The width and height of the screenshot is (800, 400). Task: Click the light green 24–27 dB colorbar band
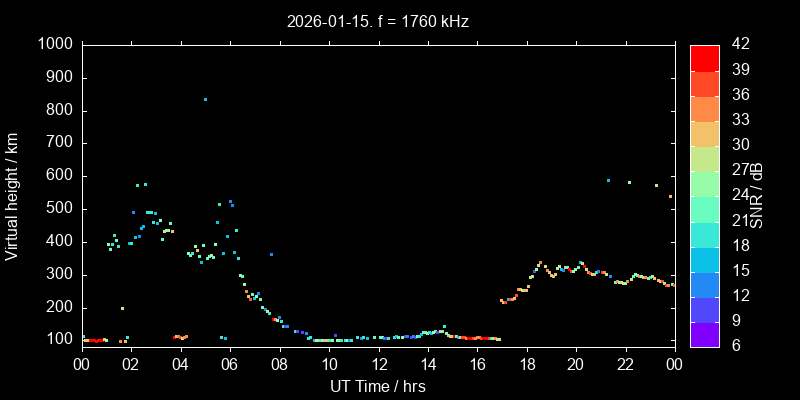tap(704, 184)
